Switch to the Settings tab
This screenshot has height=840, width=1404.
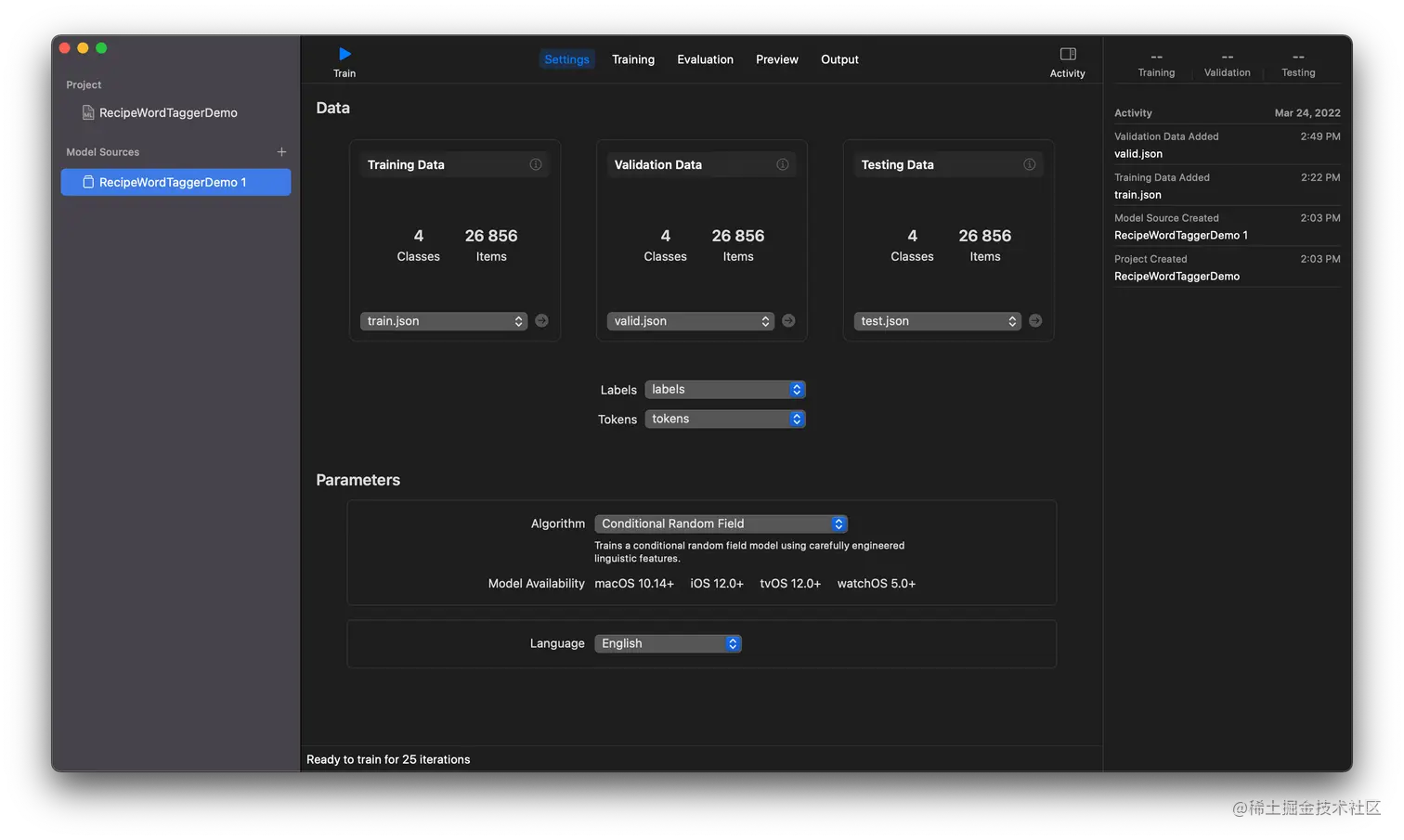566,59
